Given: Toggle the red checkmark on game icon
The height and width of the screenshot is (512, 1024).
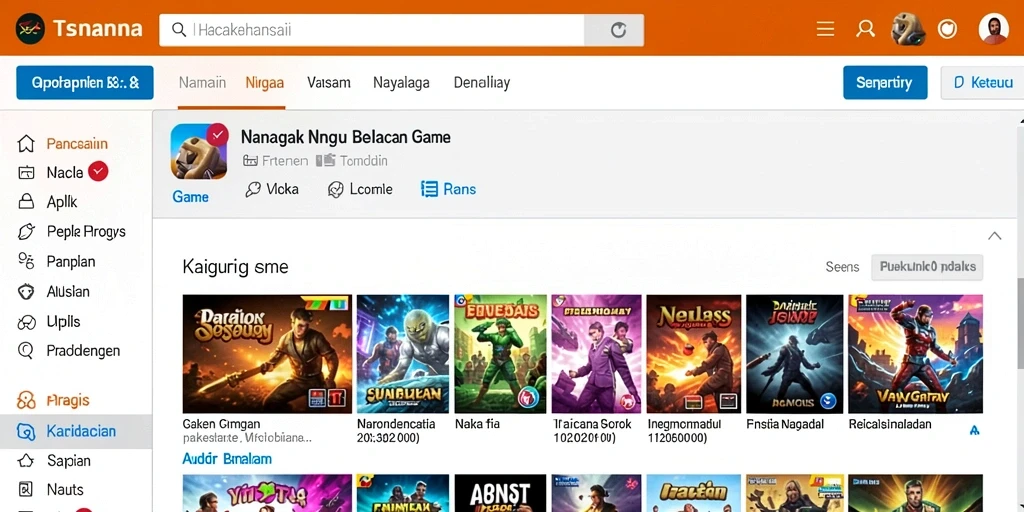Looking at the screenshot, I should [x=217, y=134].
